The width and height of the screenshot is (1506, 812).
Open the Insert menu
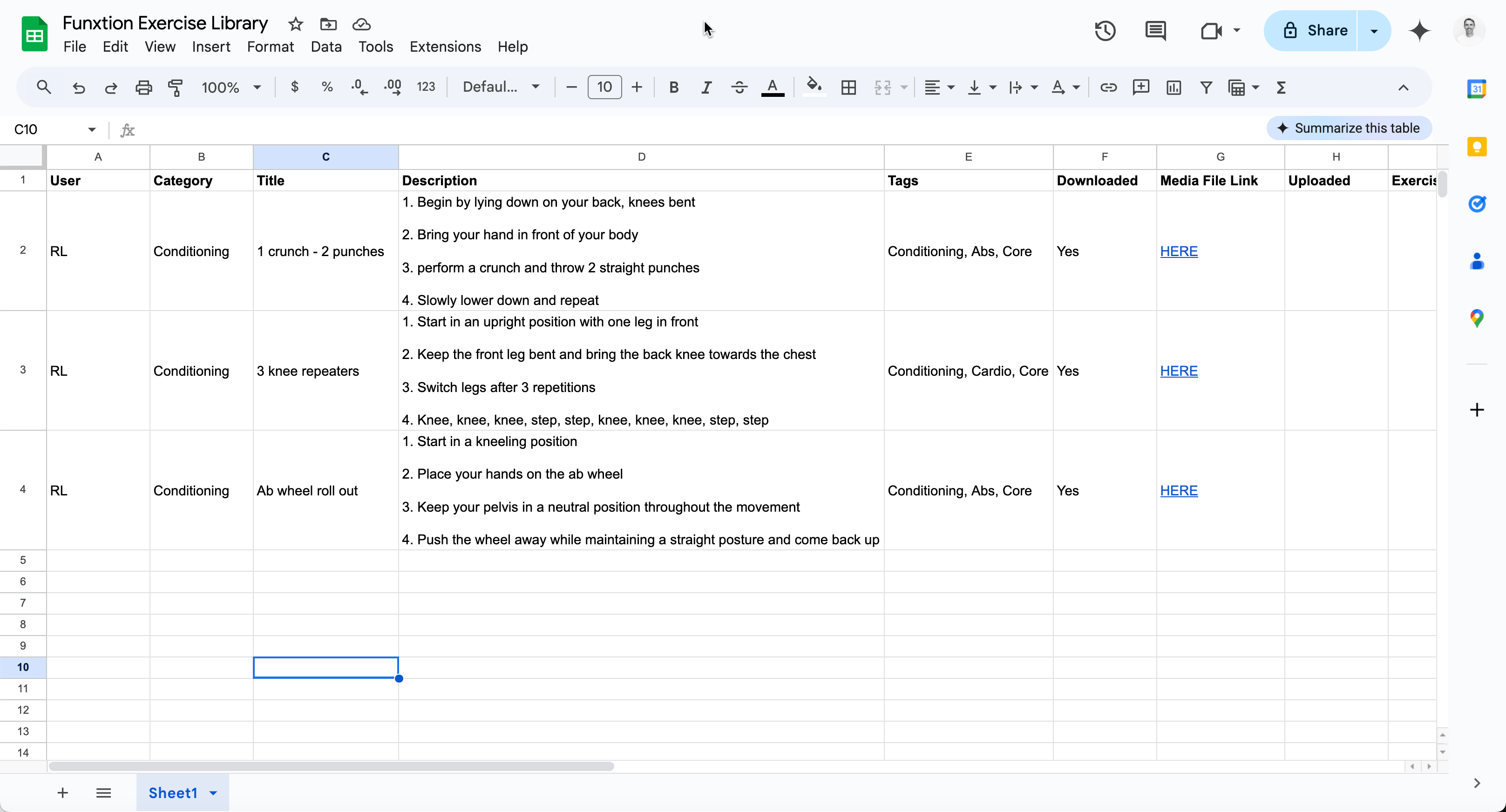(x=211, y=47)
